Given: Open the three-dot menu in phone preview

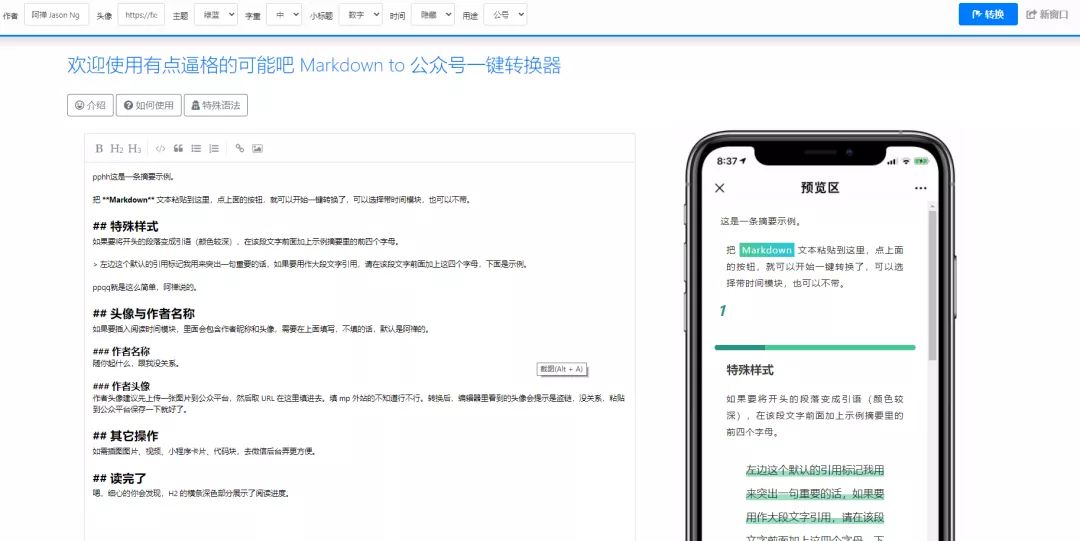Looking at the screenshot, I should click(920, 188).
